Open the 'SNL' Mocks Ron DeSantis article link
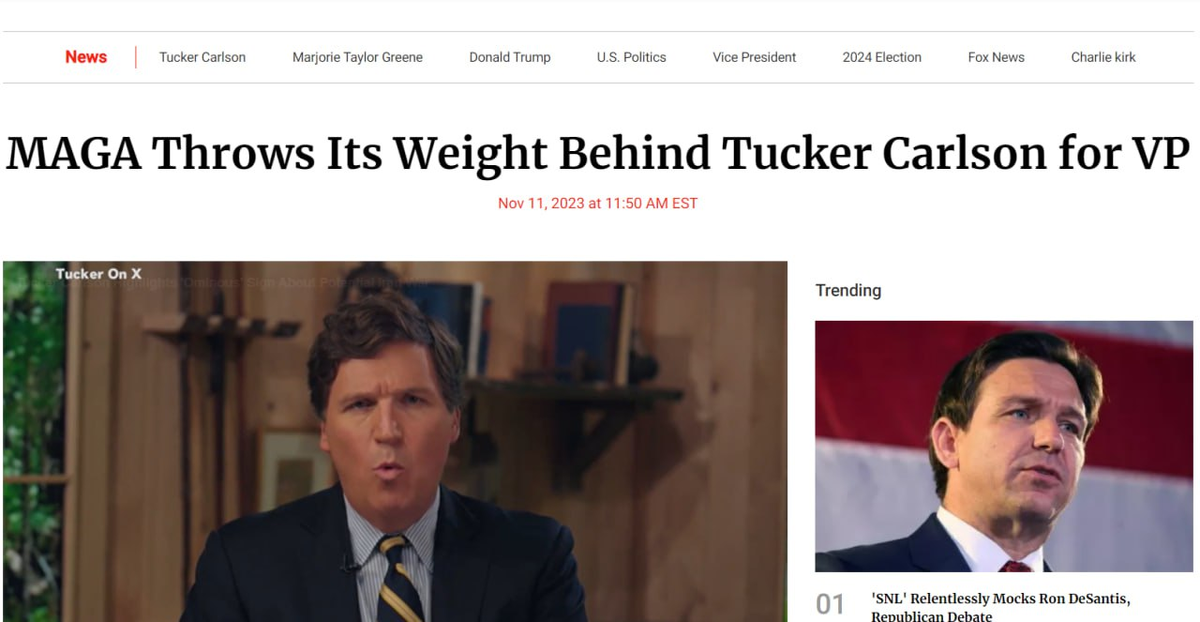The height and width of the screenshot is (622, 1200). (1000, 607)
